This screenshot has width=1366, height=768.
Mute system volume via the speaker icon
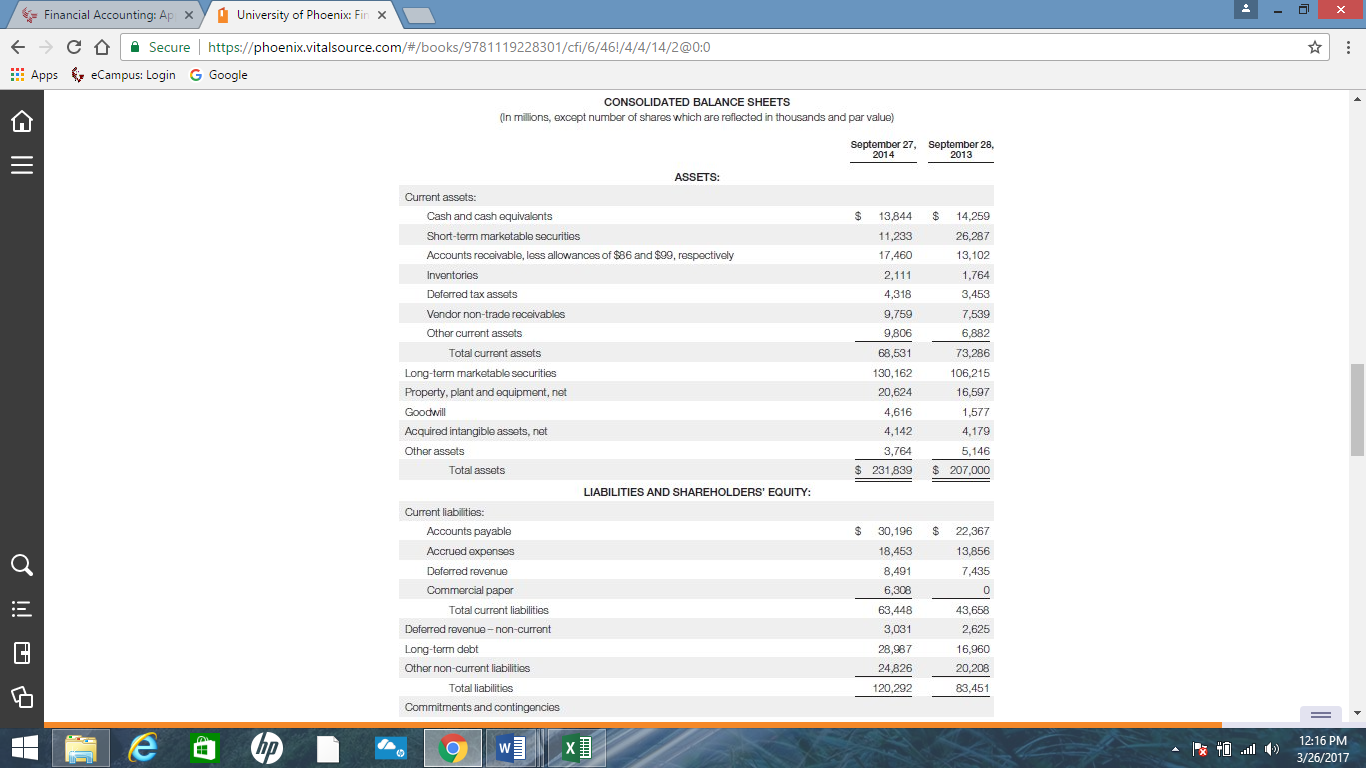[1272, 748]
